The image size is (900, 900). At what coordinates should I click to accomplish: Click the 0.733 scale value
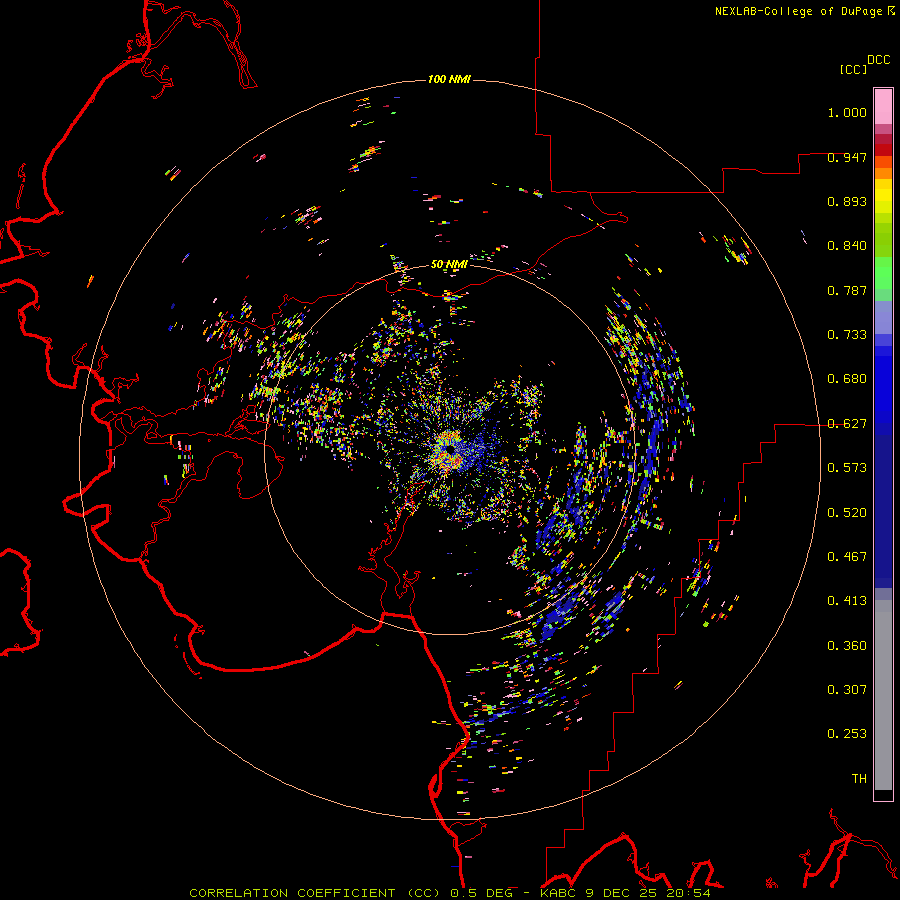[x=847, y=335]
